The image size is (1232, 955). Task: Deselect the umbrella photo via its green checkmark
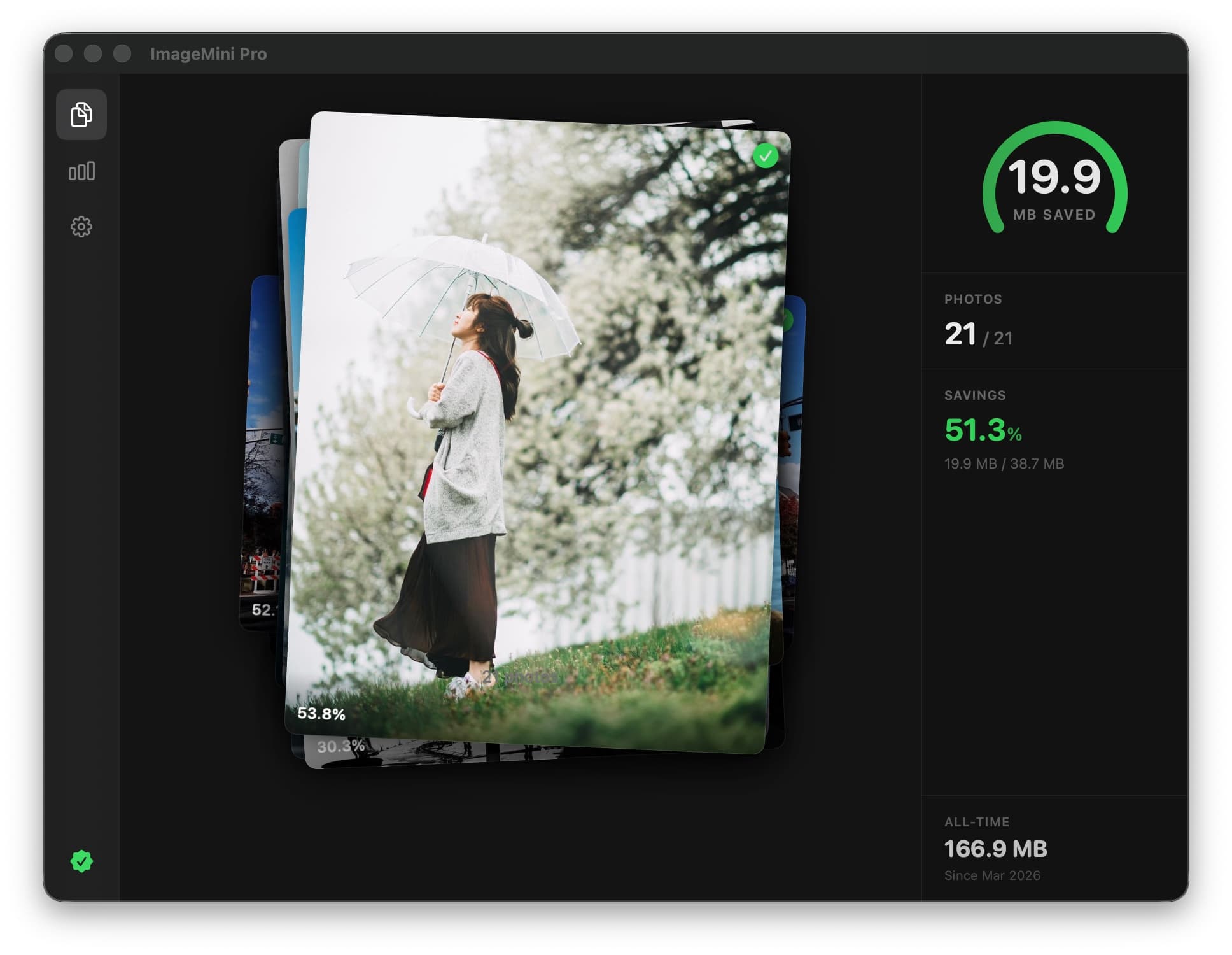(x=766, y=156)
